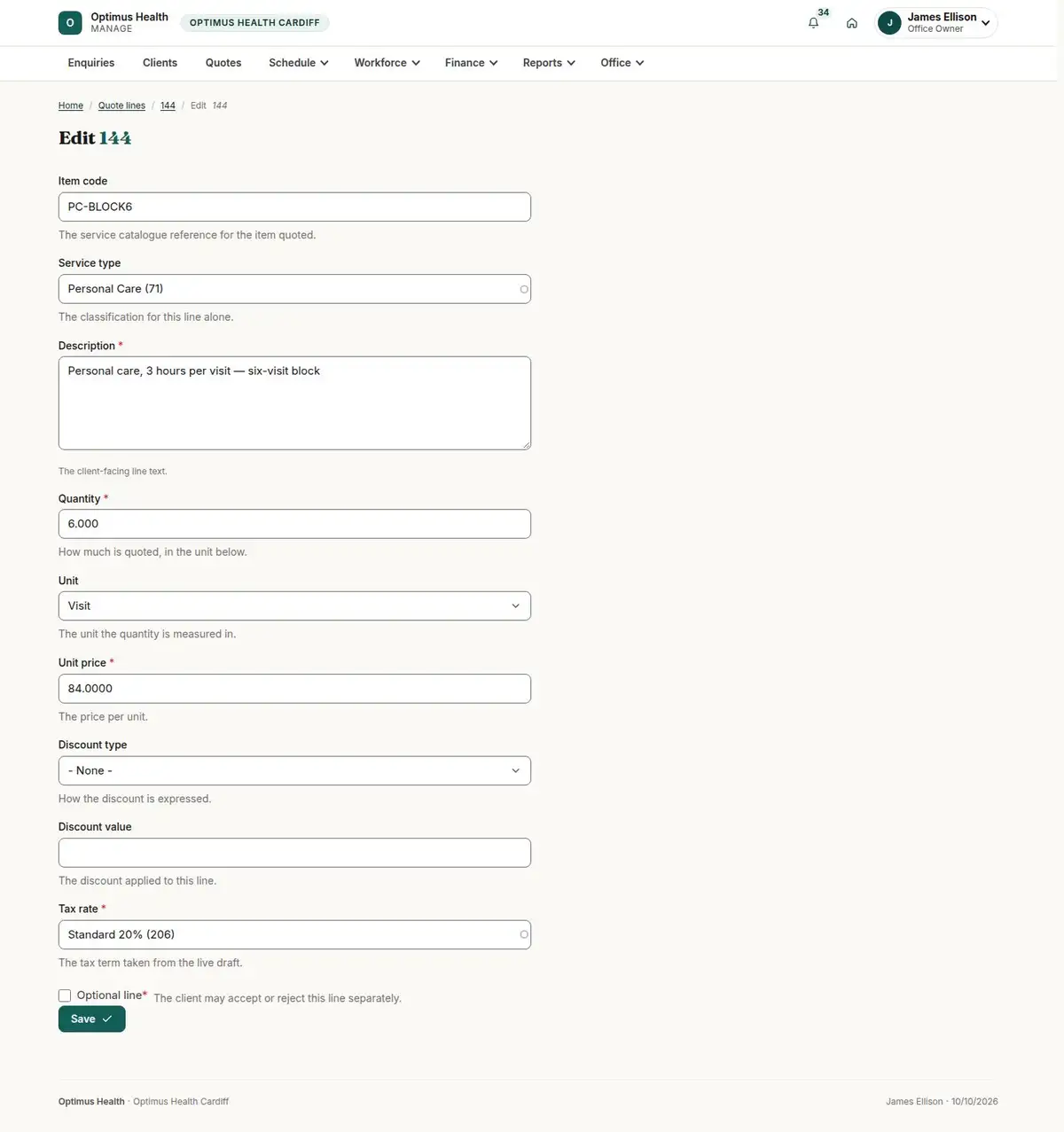Open the Unit dropdown
Screen dimensions: 1064x1132
(294, 606)
